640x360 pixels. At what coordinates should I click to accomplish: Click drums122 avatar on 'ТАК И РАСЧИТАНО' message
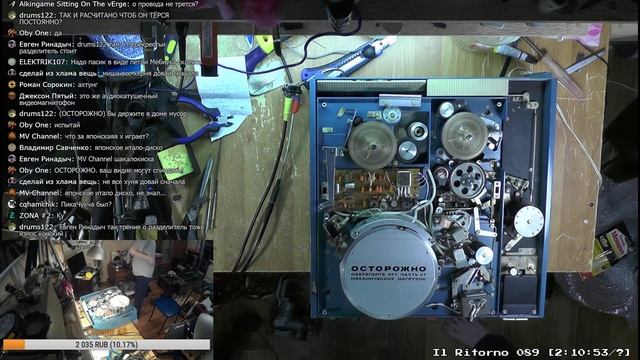point(12,15)
